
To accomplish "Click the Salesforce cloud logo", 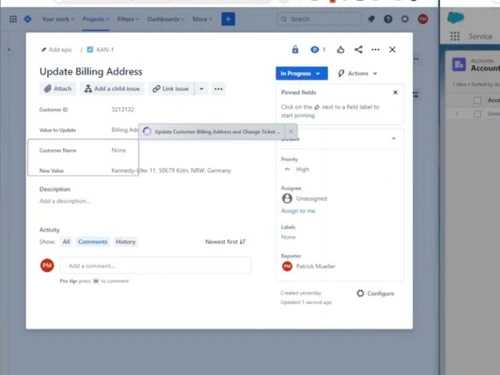I will click(455, 17).
